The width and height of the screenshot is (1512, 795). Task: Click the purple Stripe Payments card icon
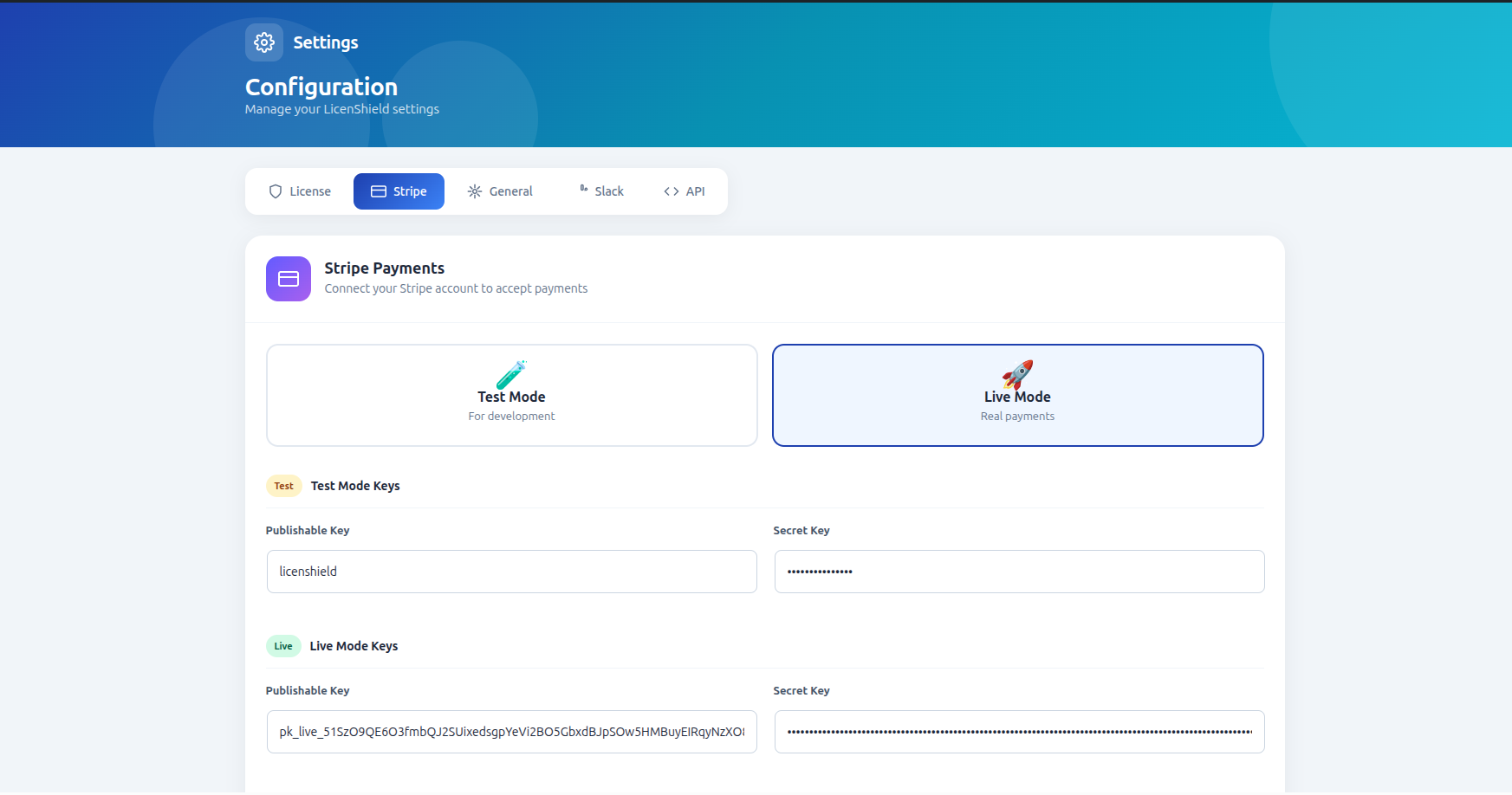pyautogui.click(x=288, y=279)
